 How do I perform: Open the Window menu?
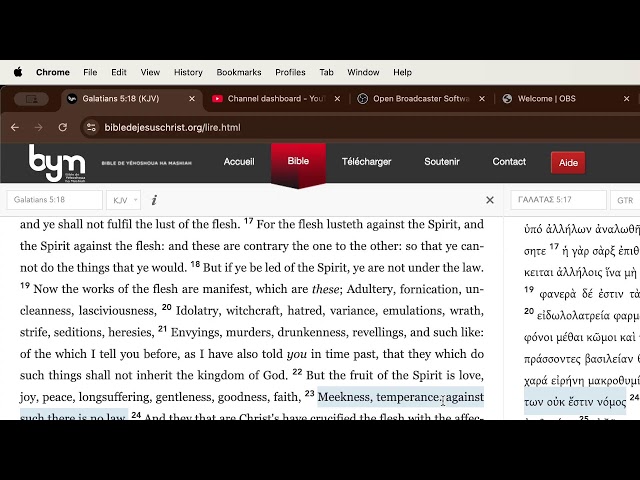click(363, 72)
